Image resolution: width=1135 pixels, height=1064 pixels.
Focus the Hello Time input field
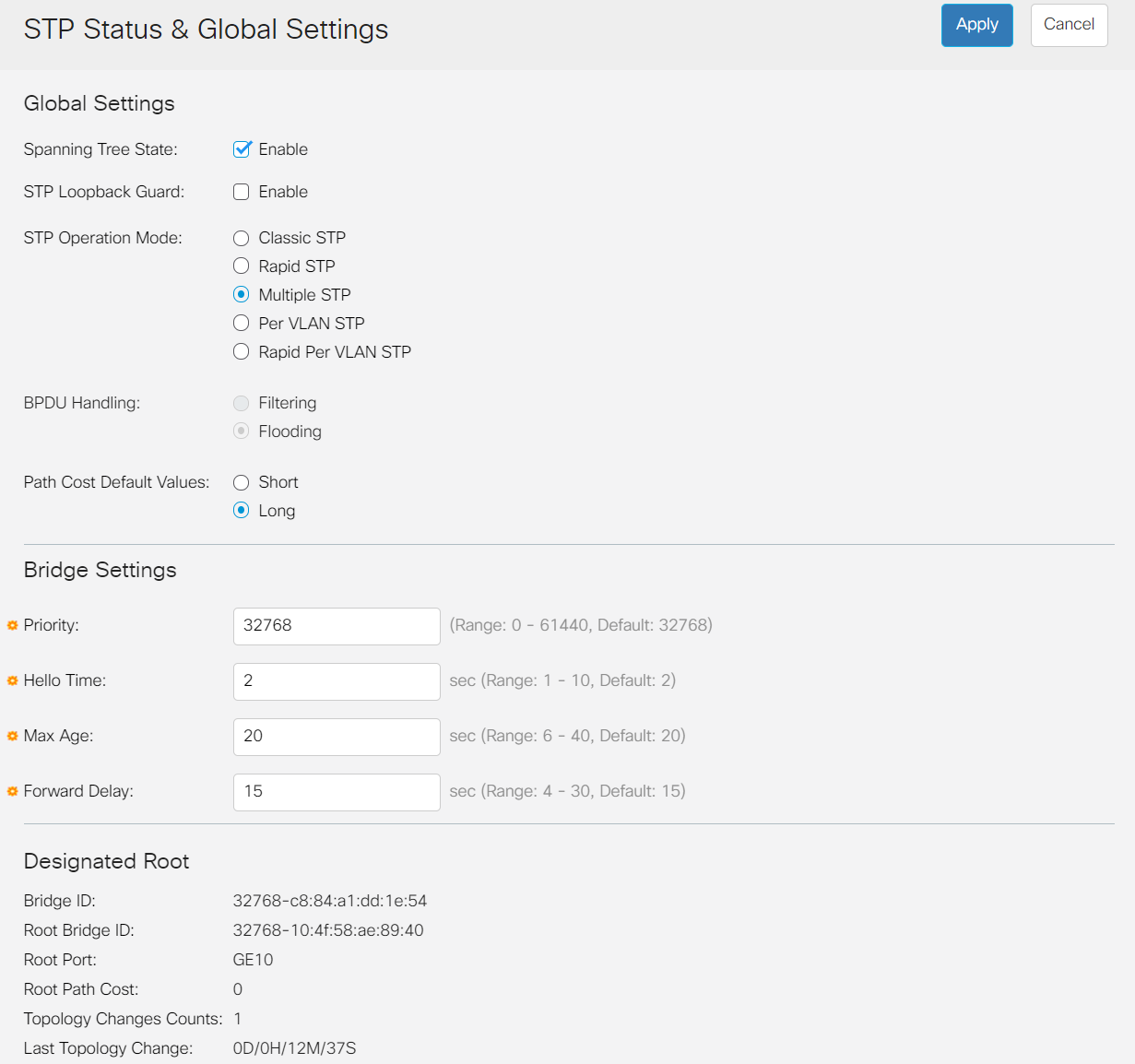[337, 681]
